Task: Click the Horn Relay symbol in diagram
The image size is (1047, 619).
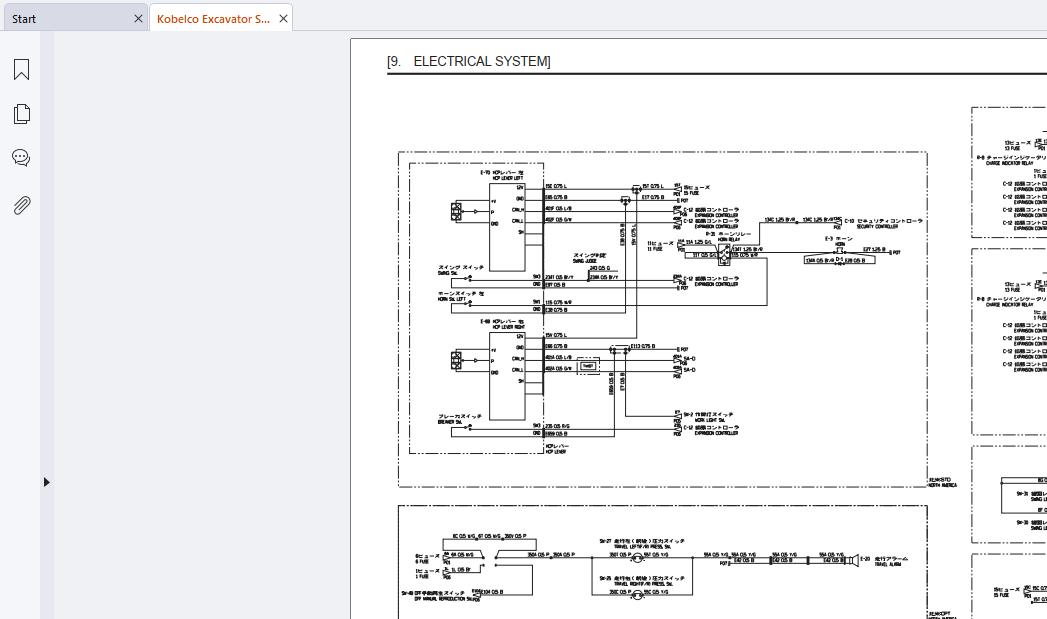Action: coord(724,254)
